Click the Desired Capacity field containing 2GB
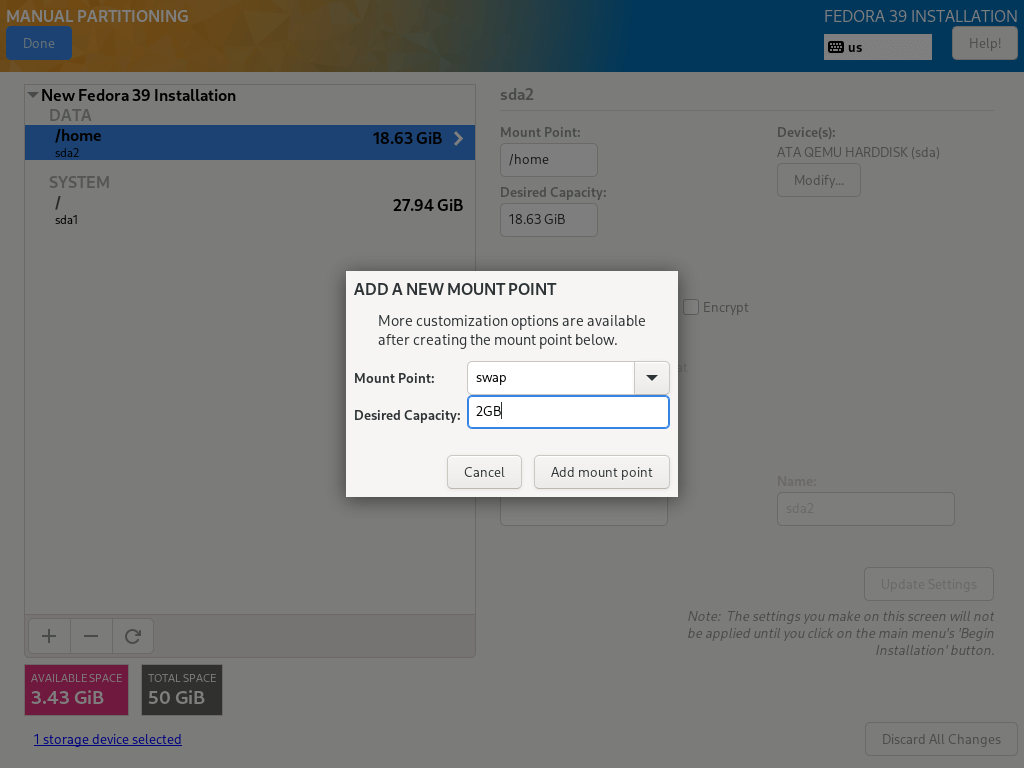 click(568, 412)
